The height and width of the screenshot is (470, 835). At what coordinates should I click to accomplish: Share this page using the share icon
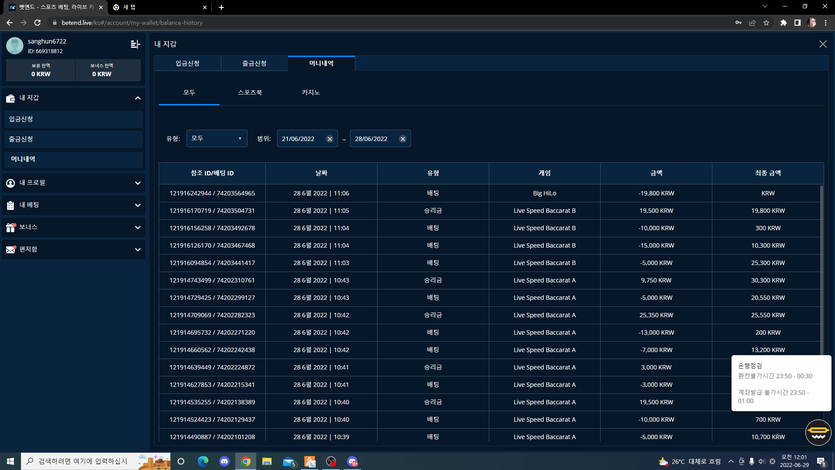pos(752,23)
